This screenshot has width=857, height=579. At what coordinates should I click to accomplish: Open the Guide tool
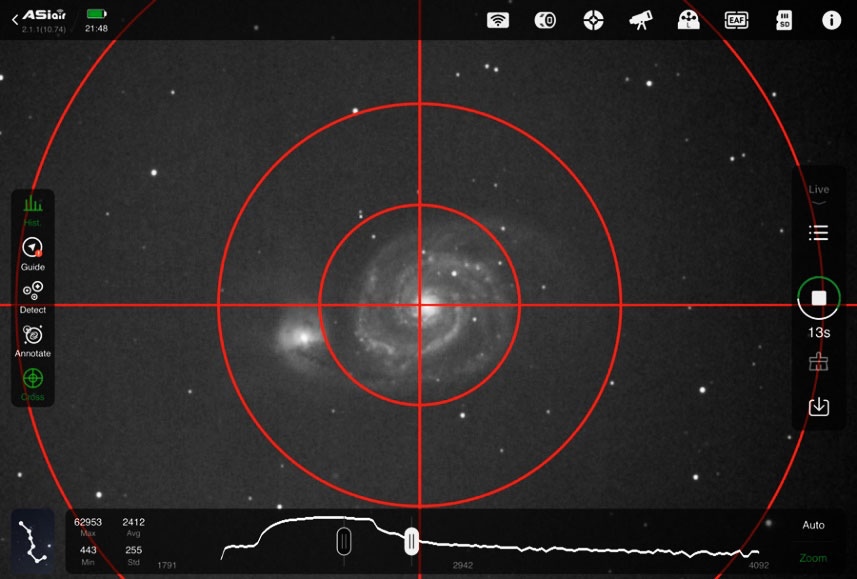(32, 254)
